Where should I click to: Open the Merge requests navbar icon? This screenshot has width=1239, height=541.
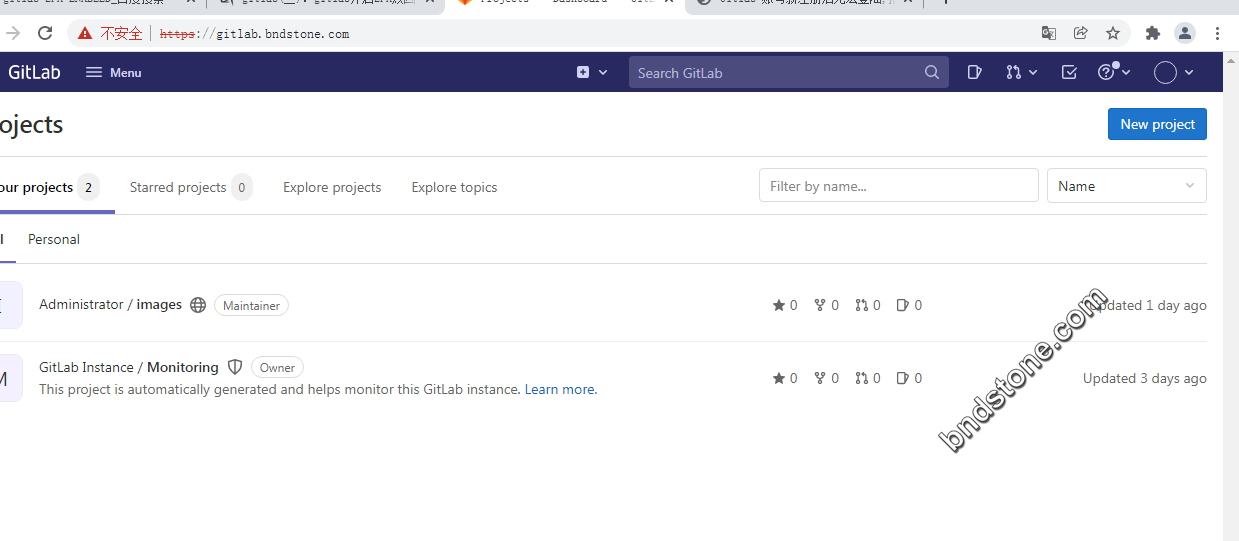click(1014, 72)
